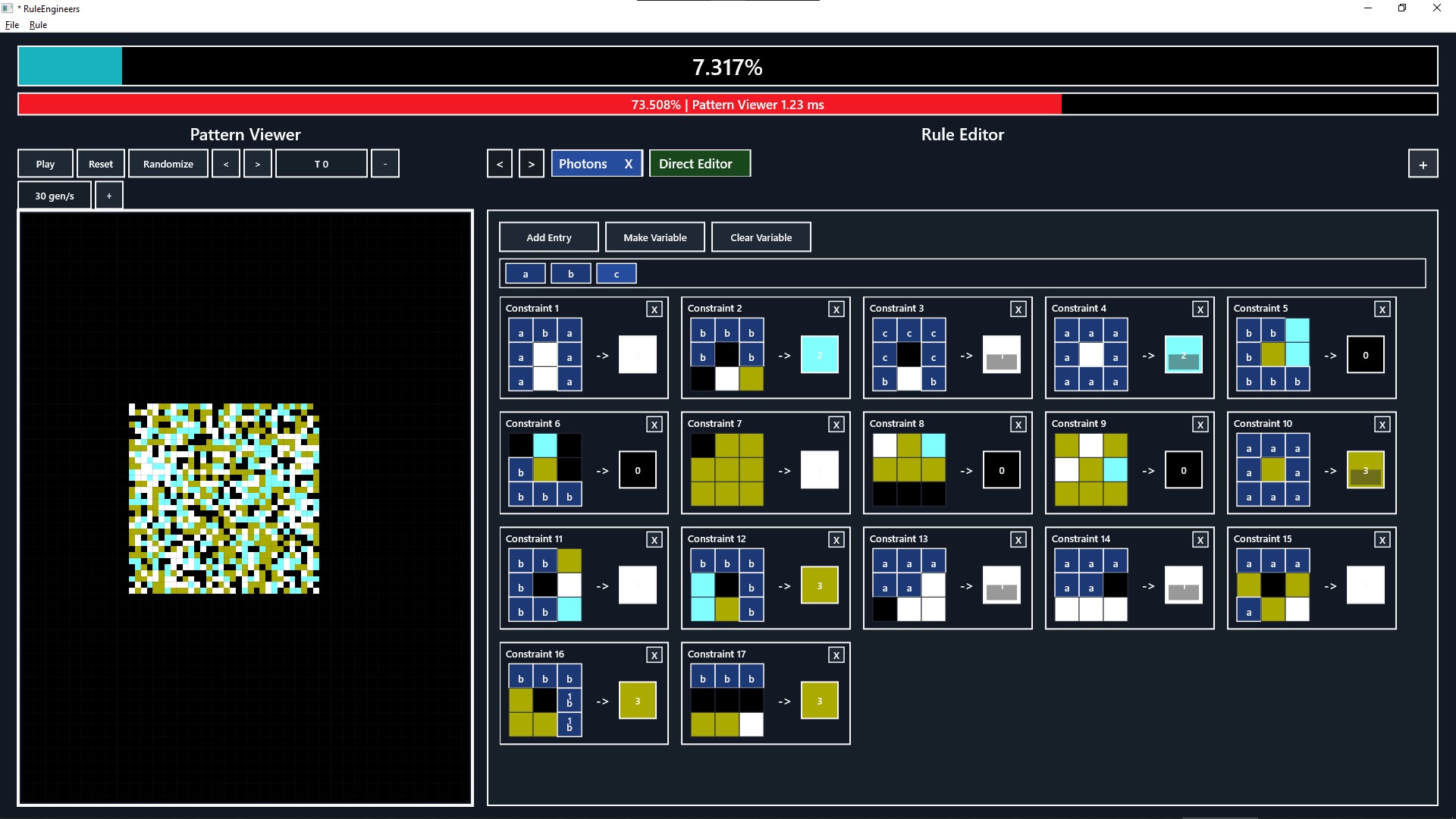This screenshot has width=1456, height=819.
Task: Select variable b chip
Action: click(x=571, y=274)
